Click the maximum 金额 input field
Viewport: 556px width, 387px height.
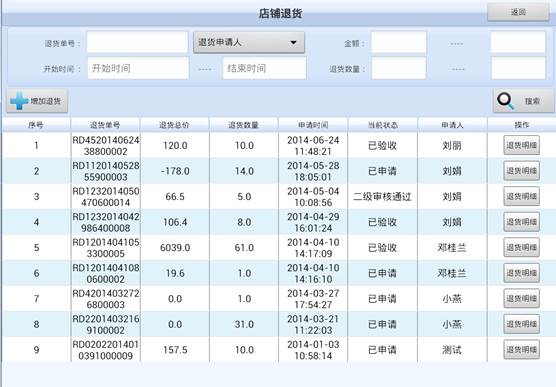518,43
